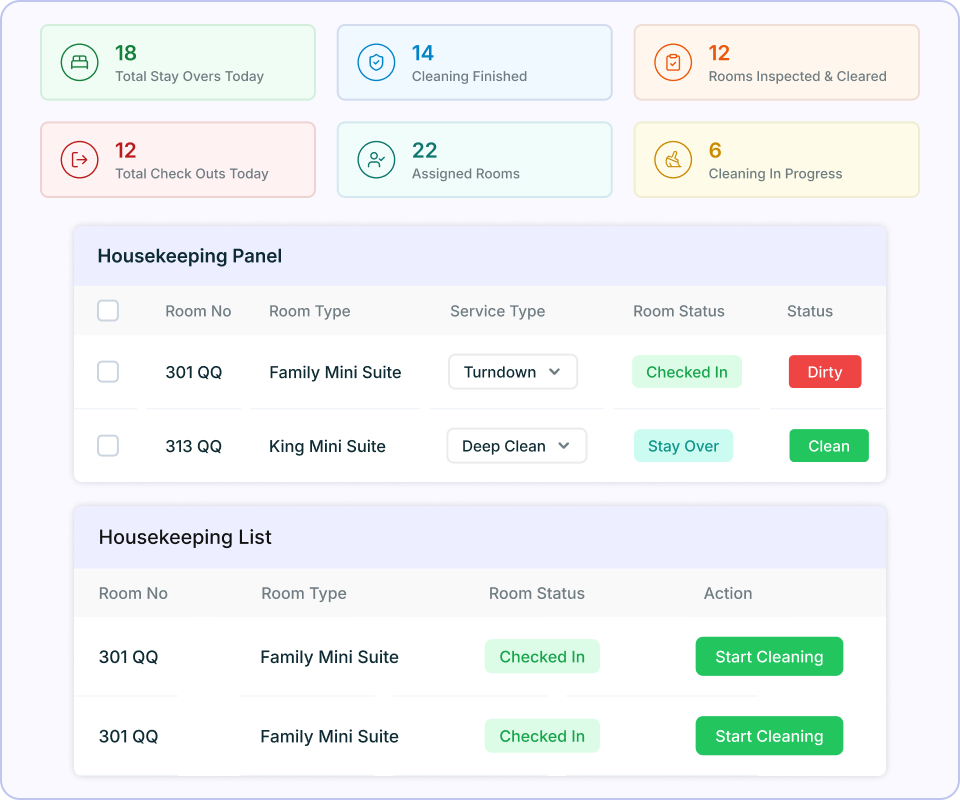Viewport: 960px width, 800px height.
Task: Click the Housekeeping Panel heading
Action: pos(190,256)
